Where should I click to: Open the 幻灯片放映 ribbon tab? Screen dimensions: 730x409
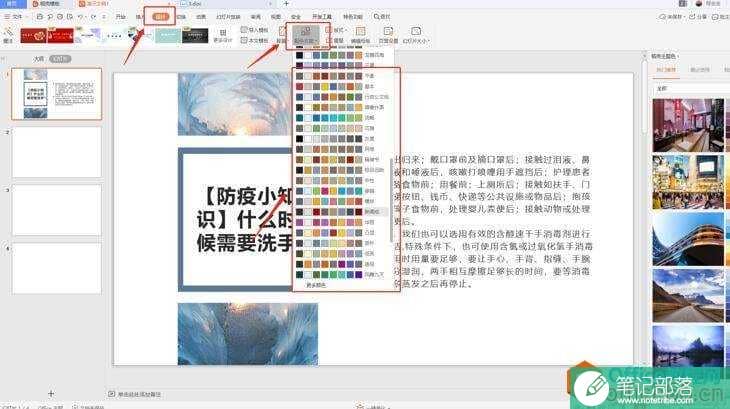(228, 17)
